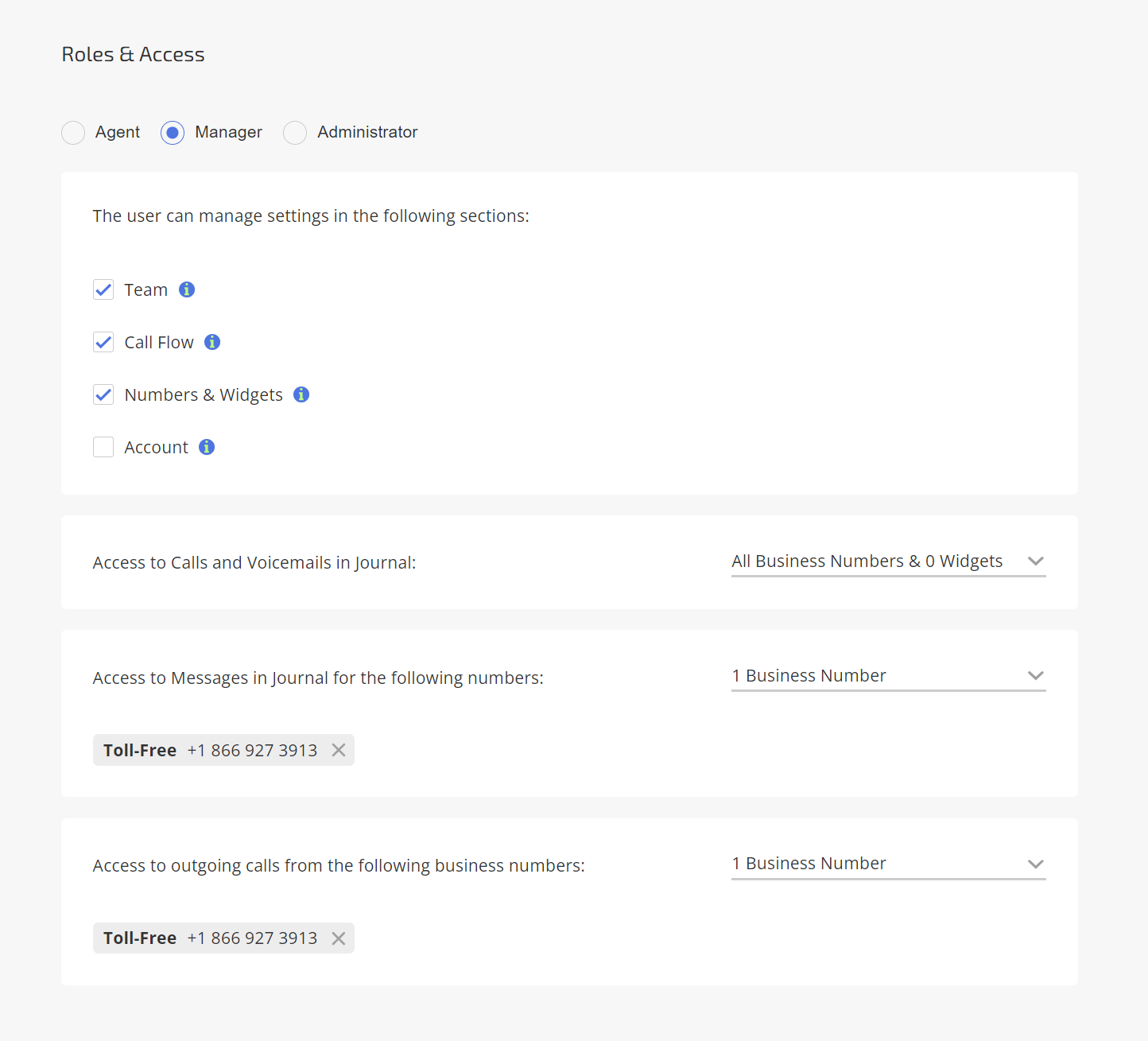
Task: Remove Toll-Free number from outgoing calls access
Action: (339, 938)
